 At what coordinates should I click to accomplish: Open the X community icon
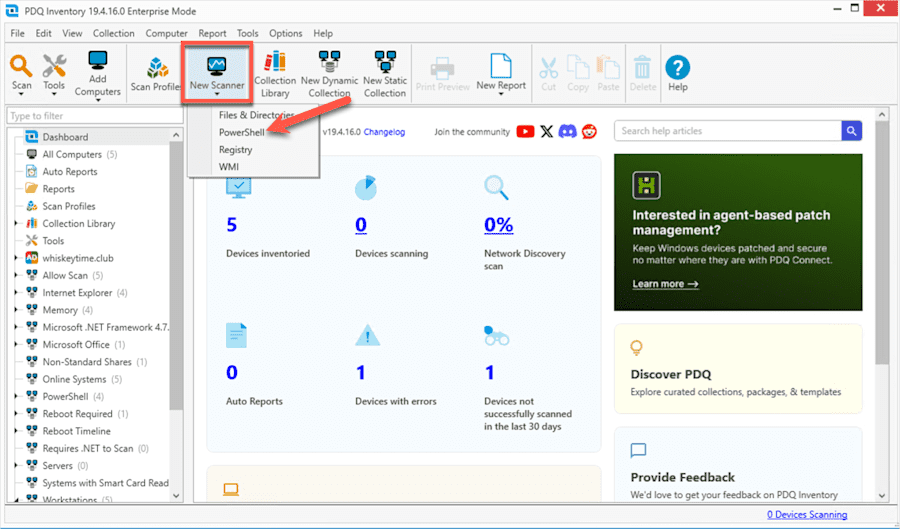point(546,131)
